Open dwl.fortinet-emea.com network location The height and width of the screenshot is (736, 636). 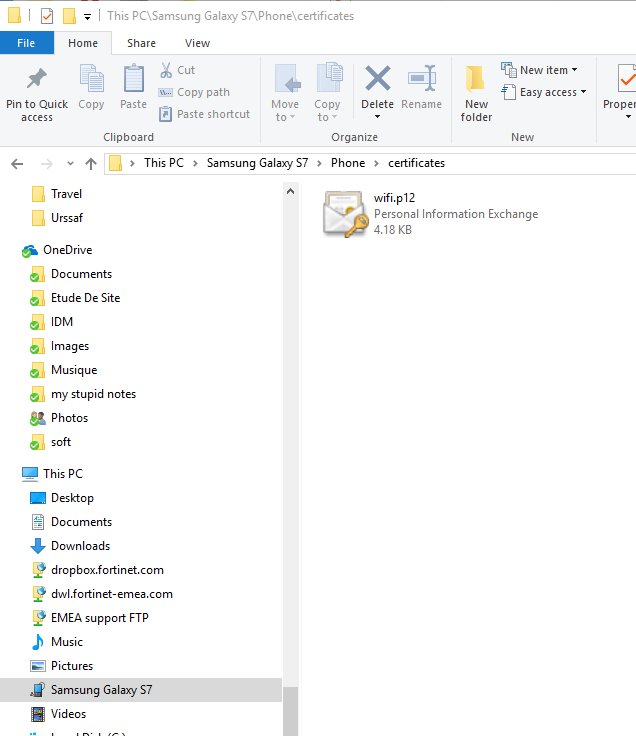112,594
